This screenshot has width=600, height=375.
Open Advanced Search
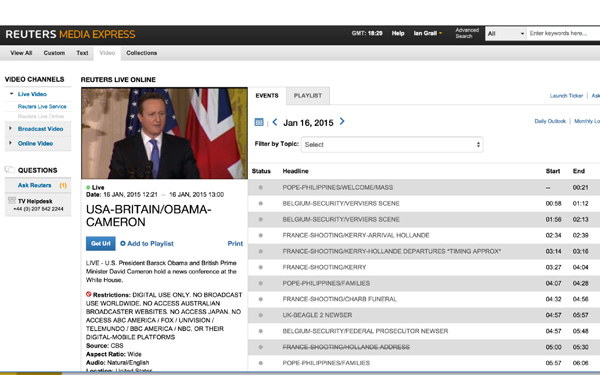pos(467,33)
